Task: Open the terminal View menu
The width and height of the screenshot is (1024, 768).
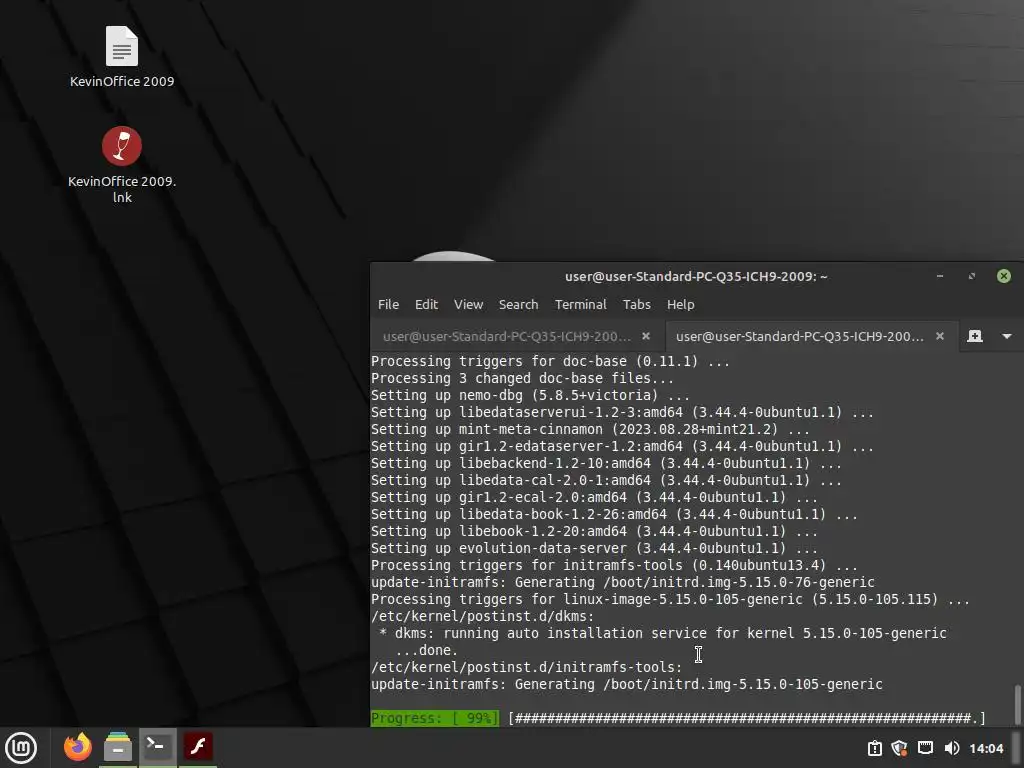Action: click(x=468, y=304)
